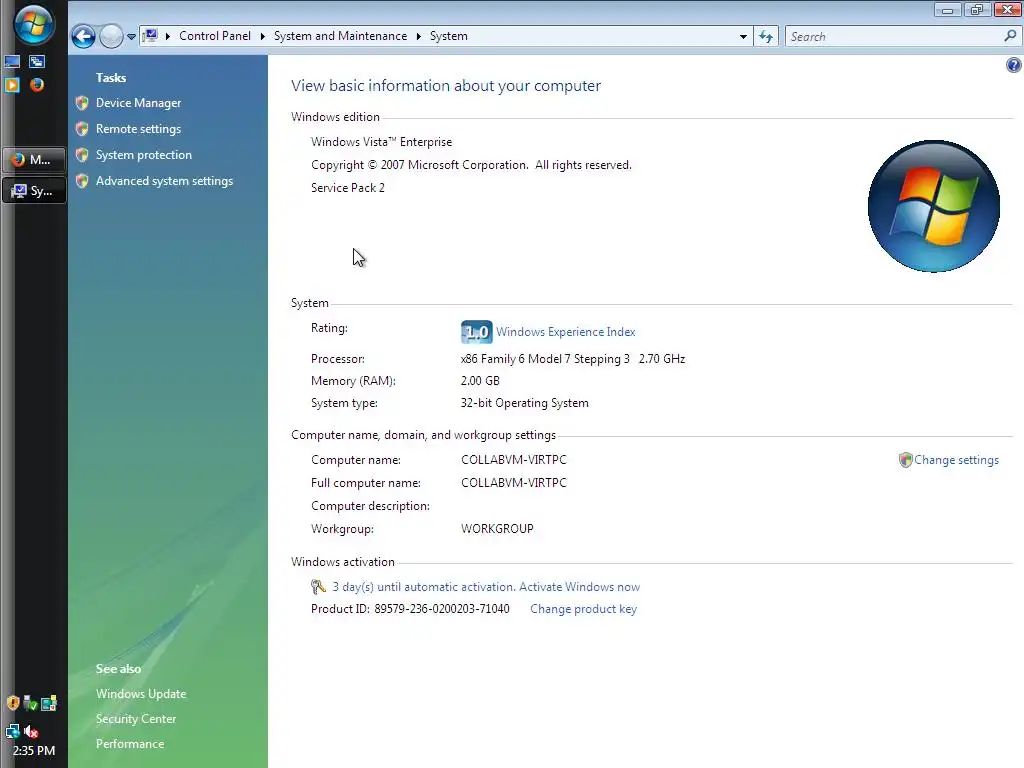The width and height of the screenshot is (1024, 768).
Task: Open address bar history dropdown
Action: point(743,37)
